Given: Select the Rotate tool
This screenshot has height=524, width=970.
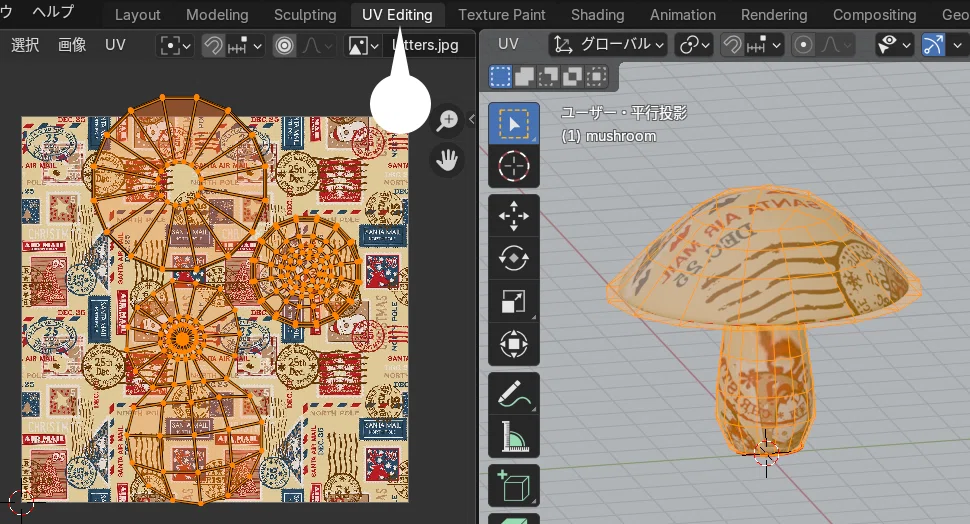Looking at the screenshot, I should pyautogui.click(x=513, y=259).
